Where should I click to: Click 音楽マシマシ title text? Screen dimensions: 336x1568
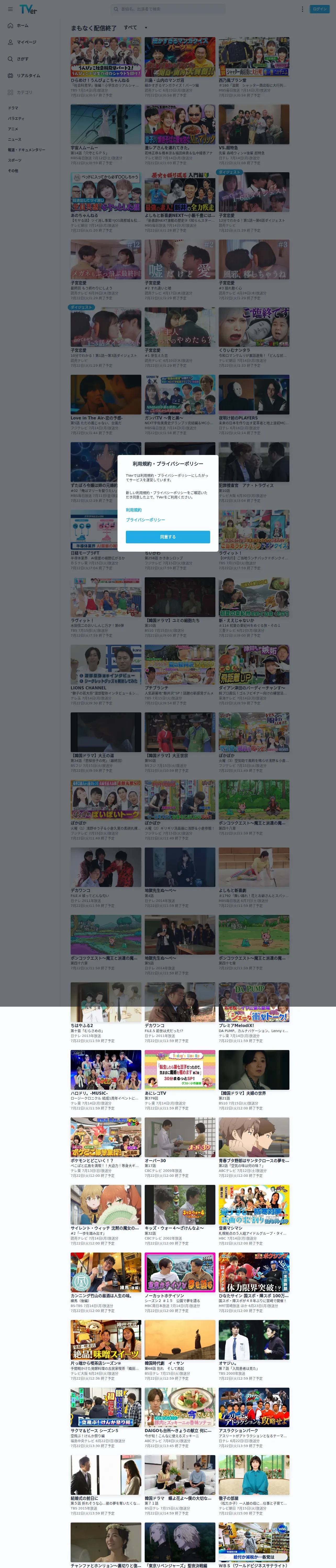(231, 1228)
